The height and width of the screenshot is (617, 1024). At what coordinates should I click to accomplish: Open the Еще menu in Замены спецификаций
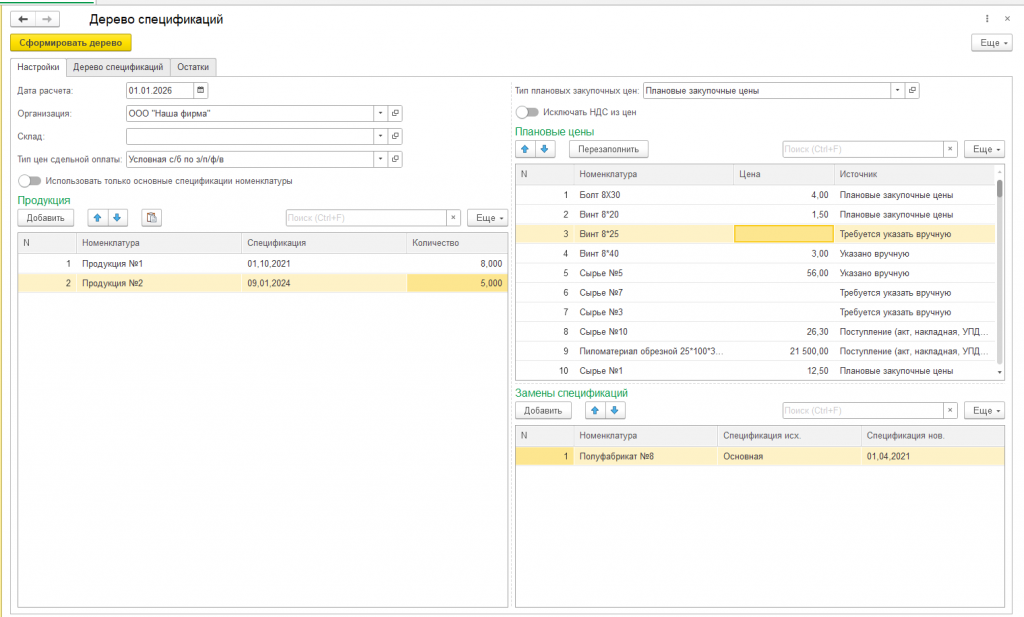coord(985,411)
